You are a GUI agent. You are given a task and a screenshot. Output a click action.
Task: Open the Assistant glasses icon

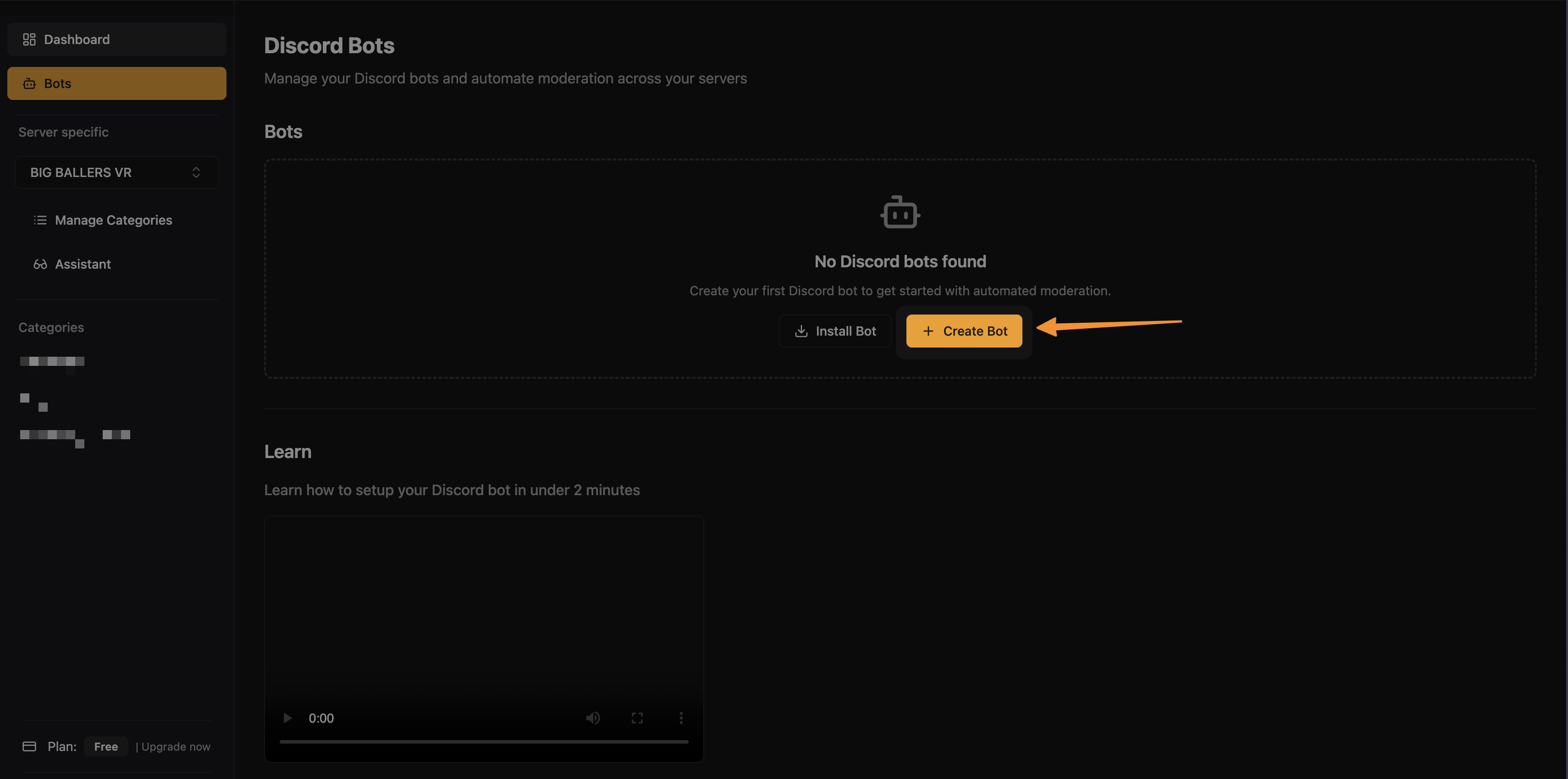39,264
